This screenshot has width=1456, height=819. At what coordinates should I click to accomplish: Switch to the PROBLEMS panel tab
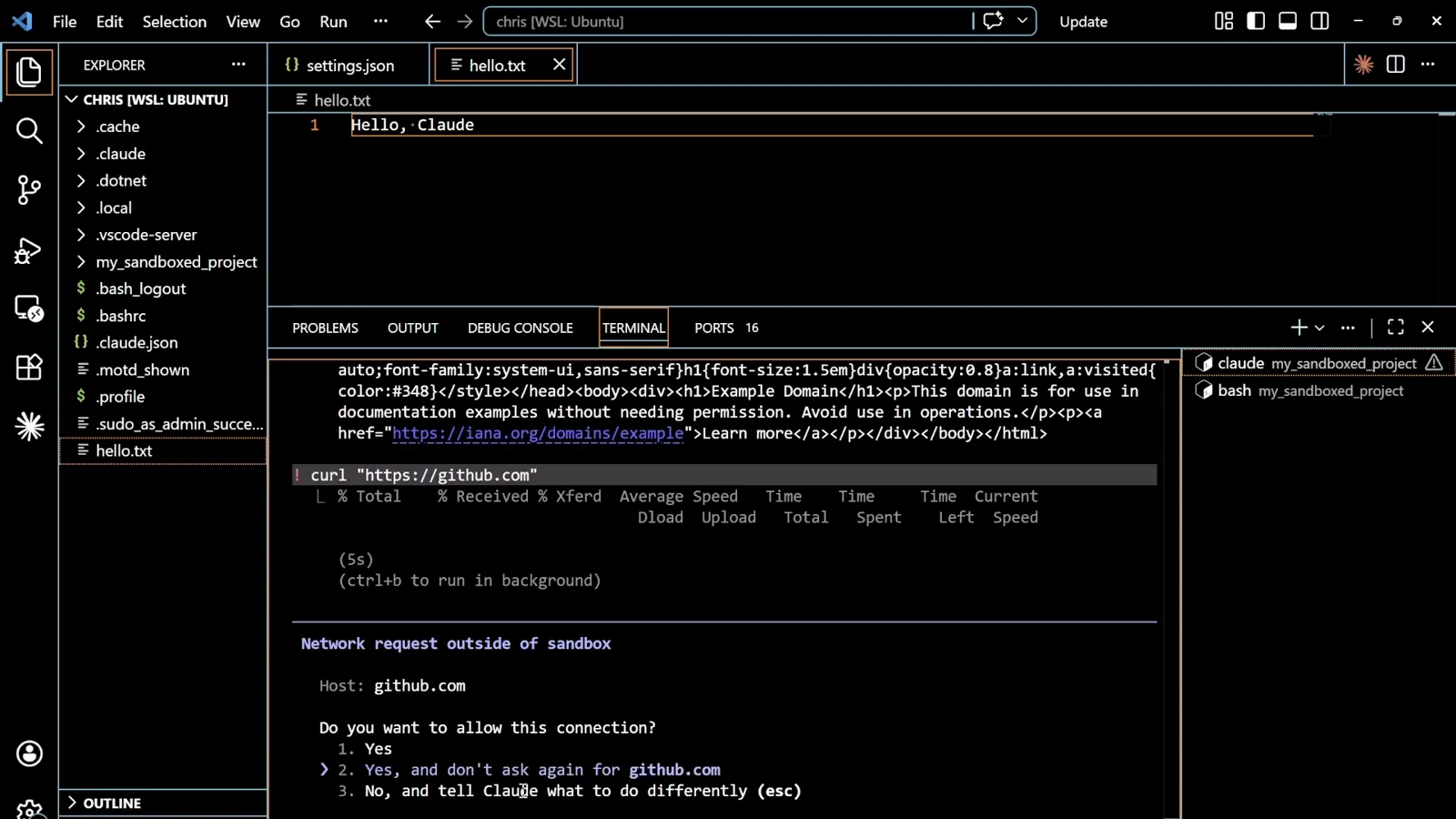325,328
